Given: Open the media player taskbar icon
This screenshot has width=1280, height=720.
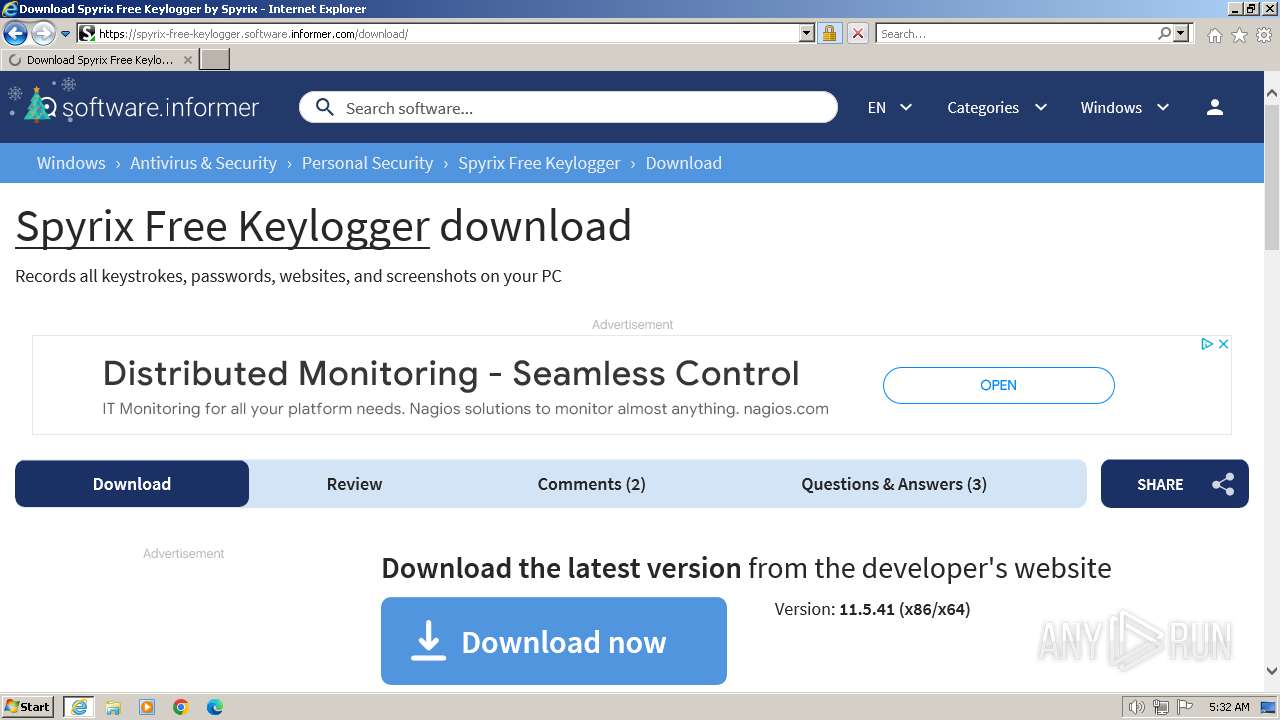Looking at the screenshot, I should (147, 707).
